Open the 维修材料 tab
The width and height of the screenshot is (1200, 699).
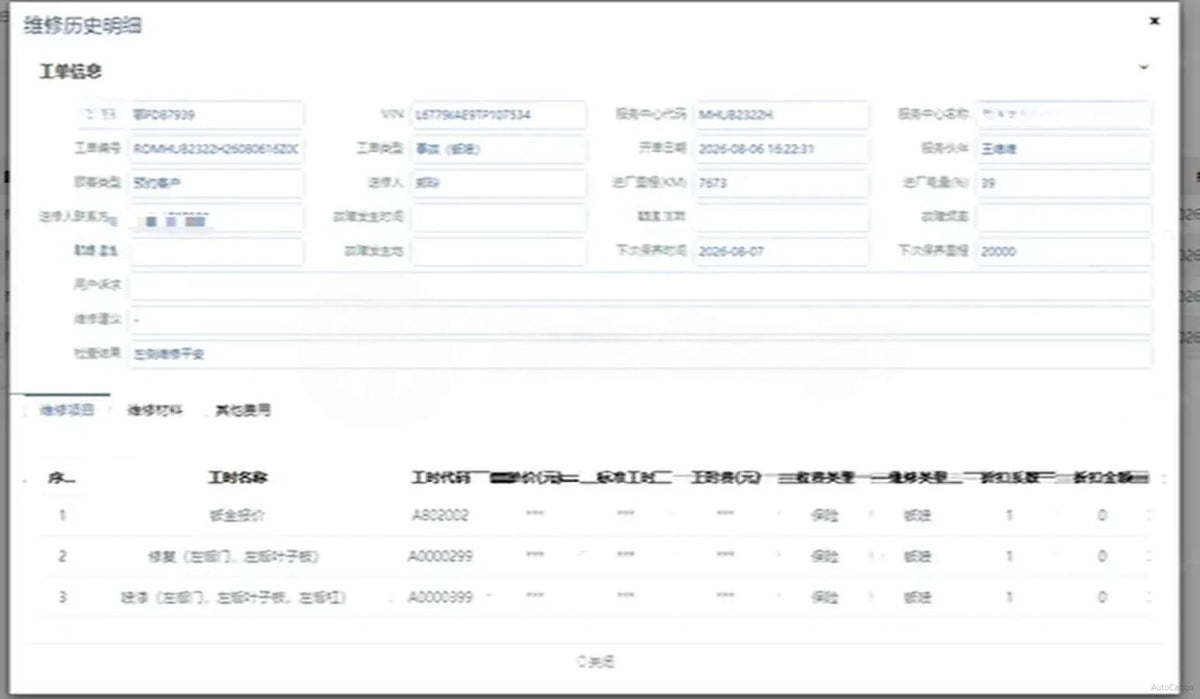(155, 410)
